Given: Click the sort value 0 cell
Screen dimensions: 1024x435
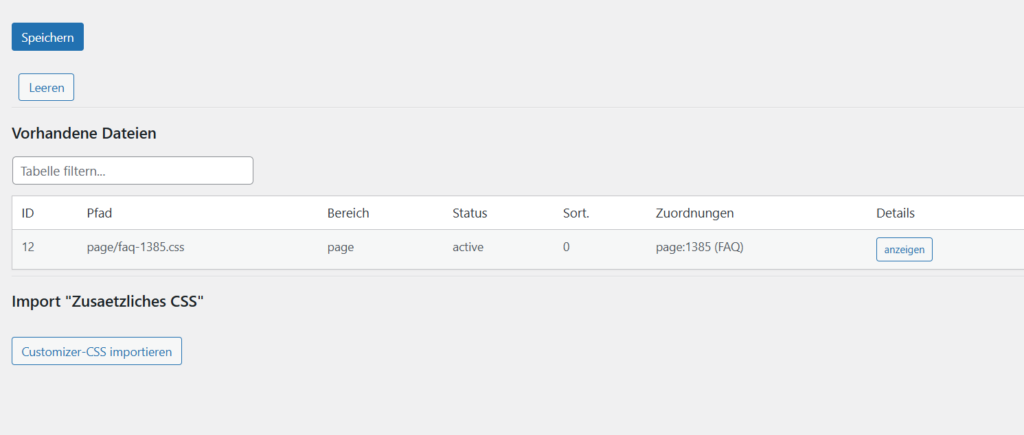Looking at the screenshot, I should tap(566, 248).
